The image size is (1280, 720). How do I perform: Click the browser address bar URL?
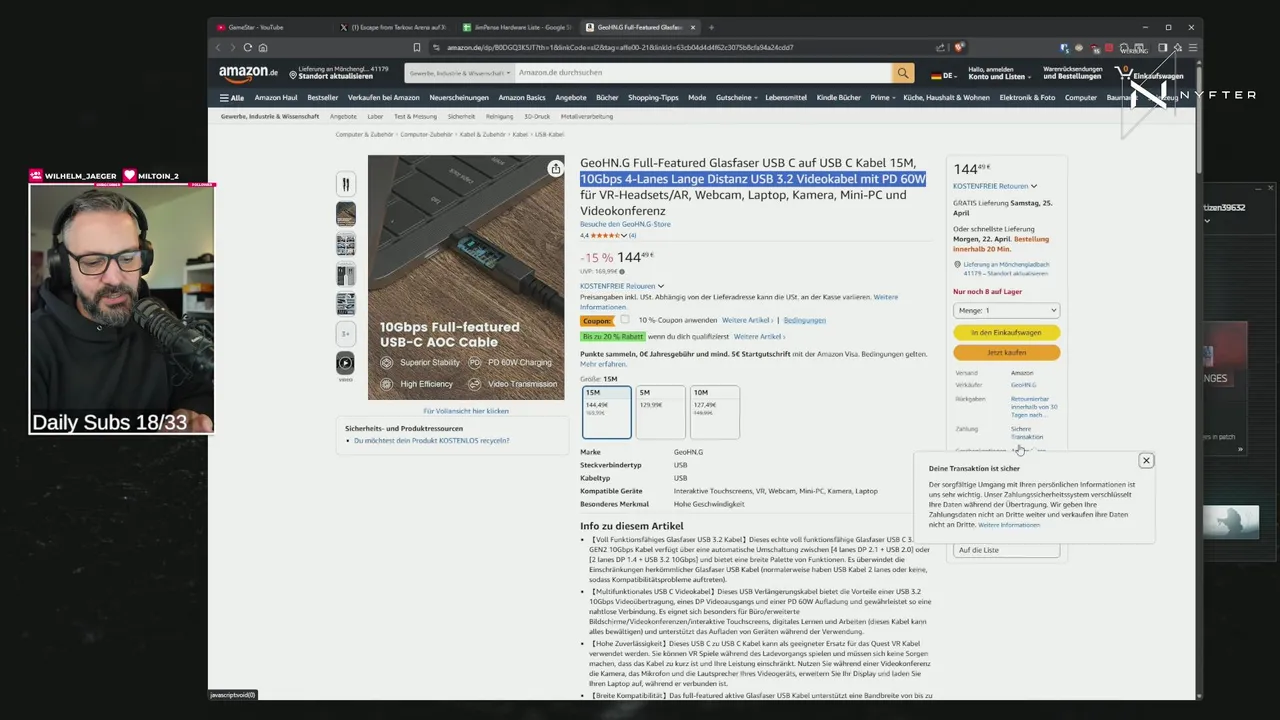click(x=620, y=47)
